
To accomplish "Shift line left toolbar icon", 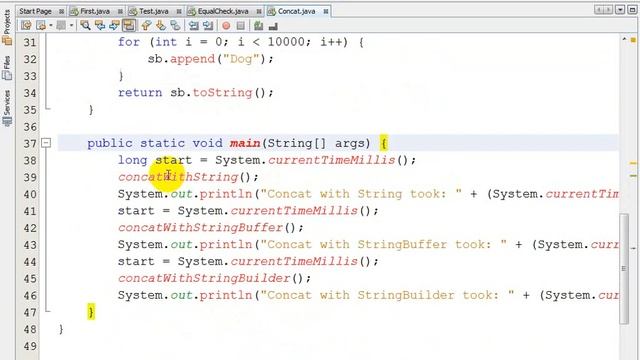I will click(x=193, y=26).
